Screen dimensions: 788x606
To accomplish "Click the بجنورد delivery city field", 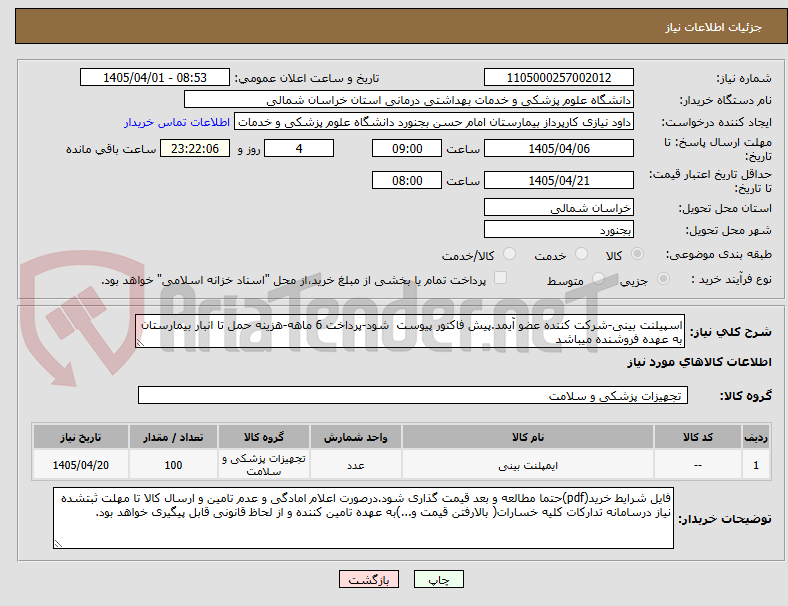I will (x=558, y=230).
